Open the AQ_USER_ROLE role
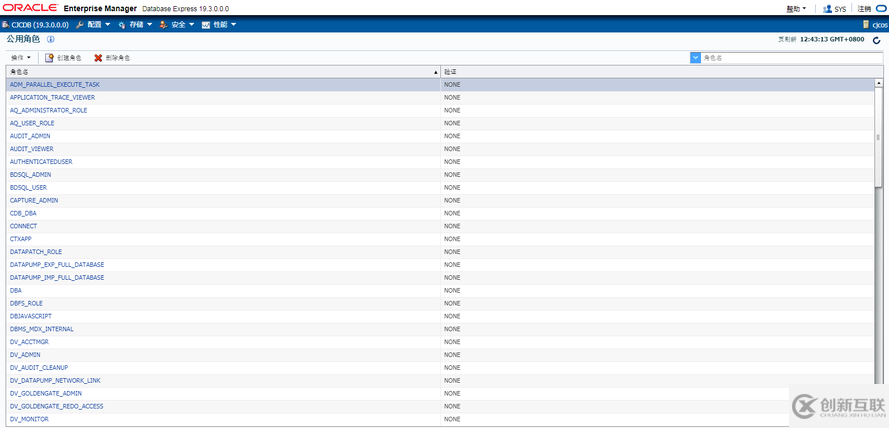The image size is (889, 428). pyautogui.click(x=32, y=123)
